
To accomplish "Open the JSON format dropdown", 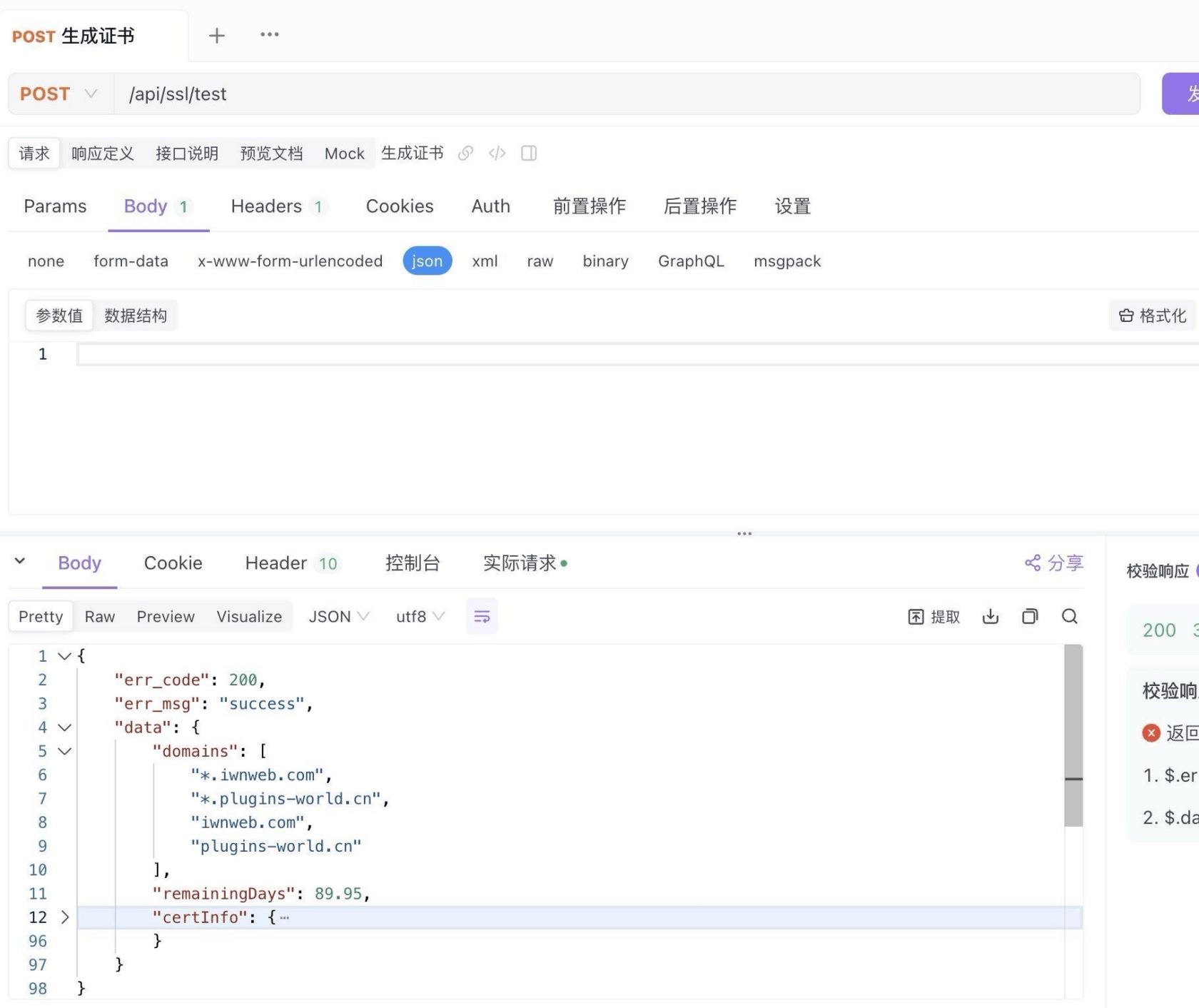I will point(339,617).
